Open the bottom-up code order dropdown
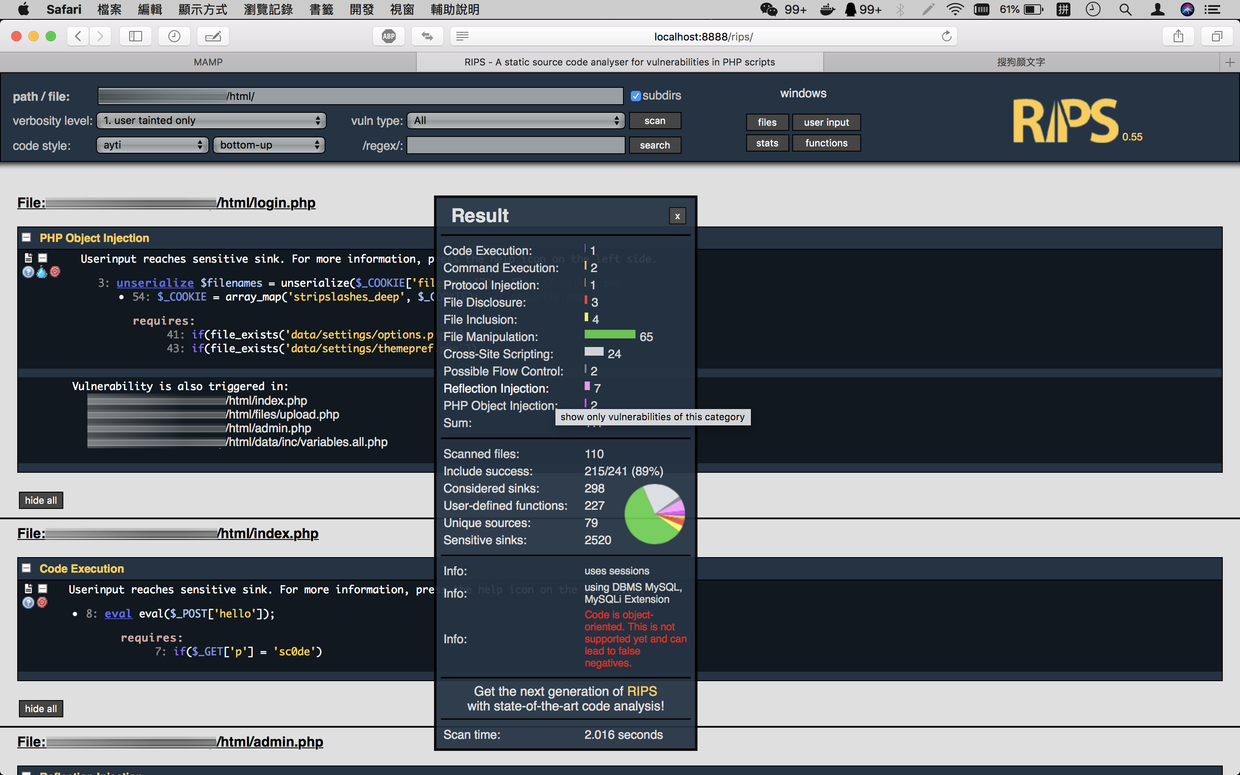 268,145
